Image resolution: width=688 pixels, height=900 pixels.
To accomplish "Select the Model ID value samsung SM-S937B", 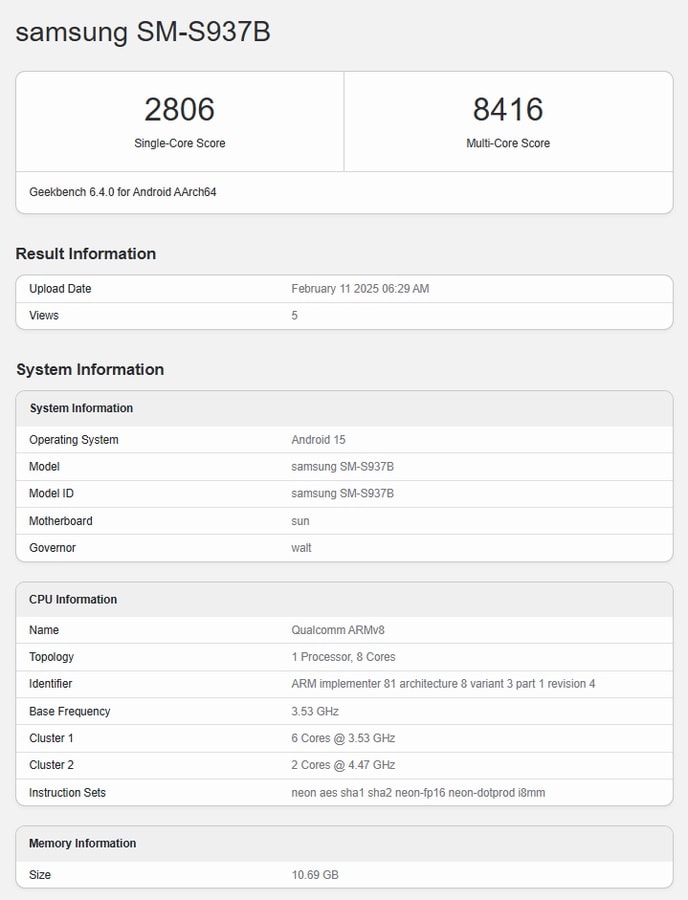I will (342, 494).
